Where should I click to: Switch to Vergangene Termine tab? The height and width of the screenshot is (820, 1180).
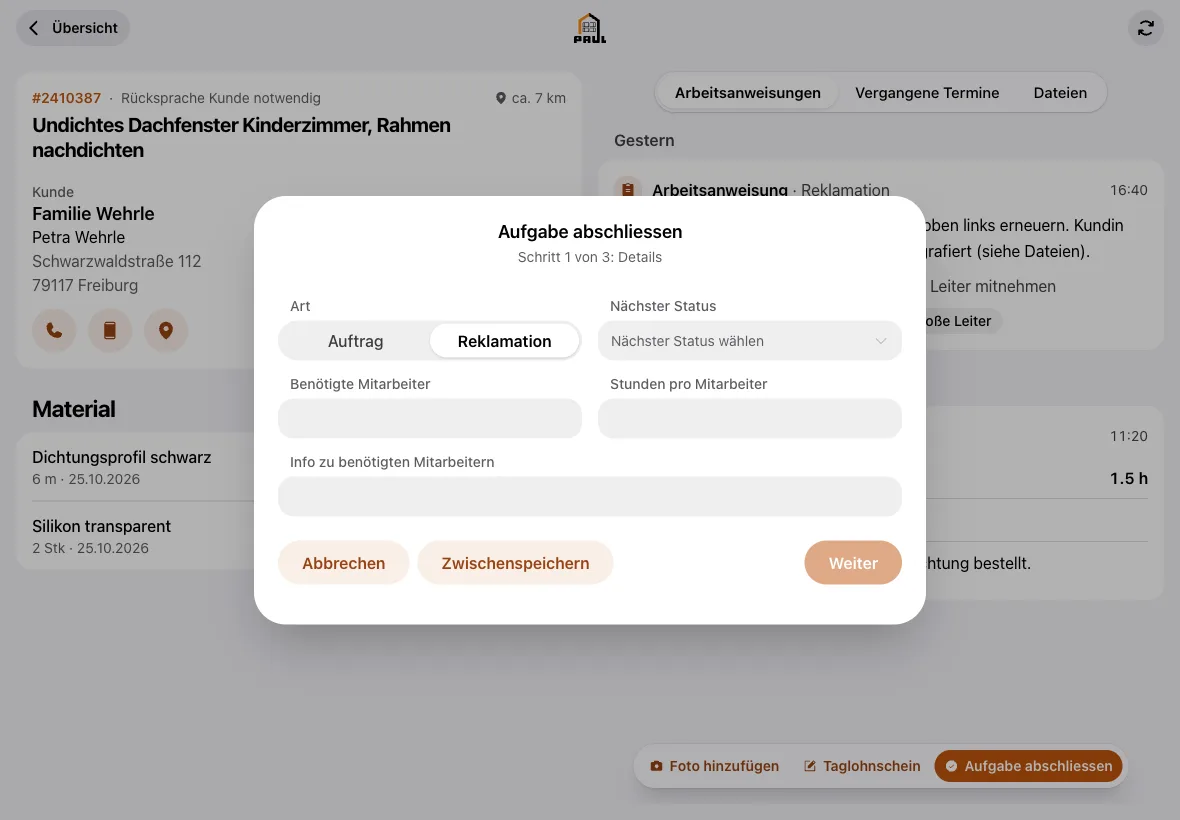[x=927, y=93]
